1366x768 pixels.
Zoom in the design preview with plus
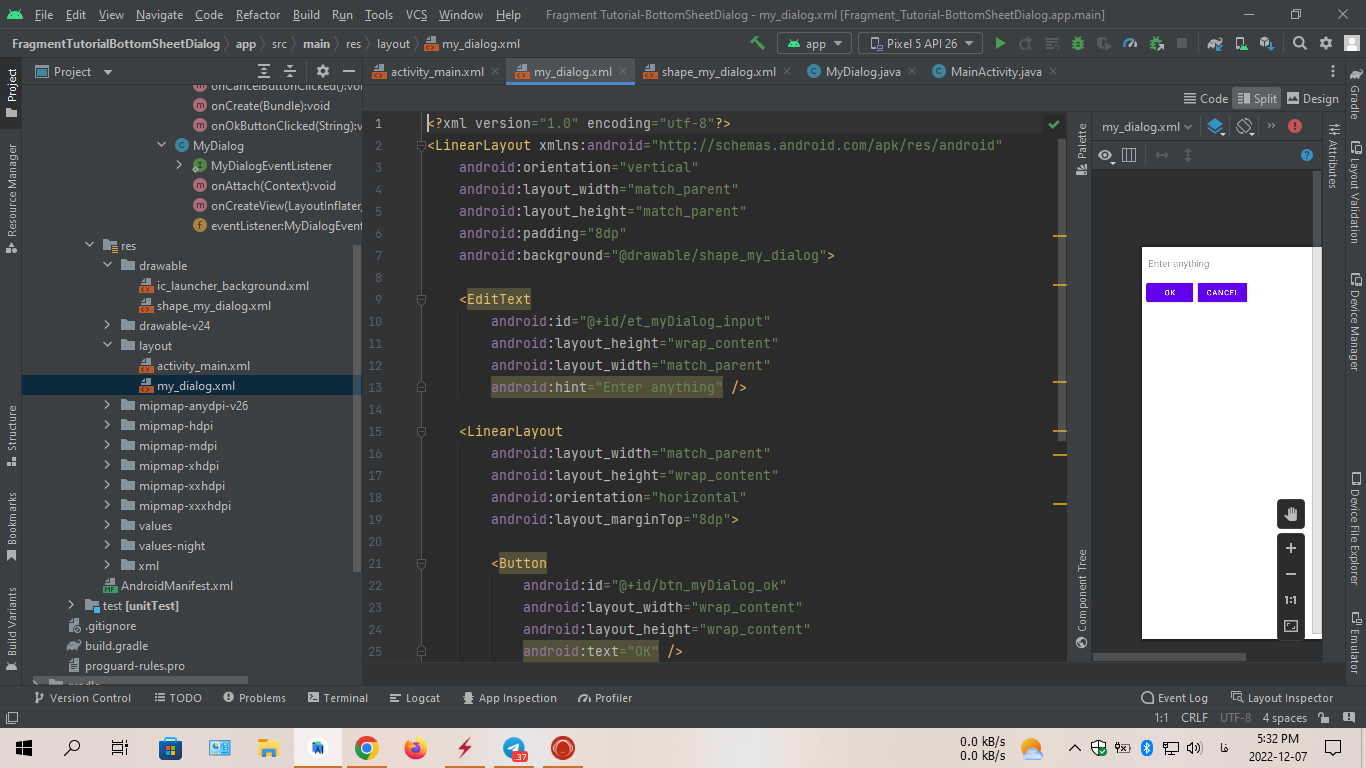pyautogui.click(x=1291, y=548)
